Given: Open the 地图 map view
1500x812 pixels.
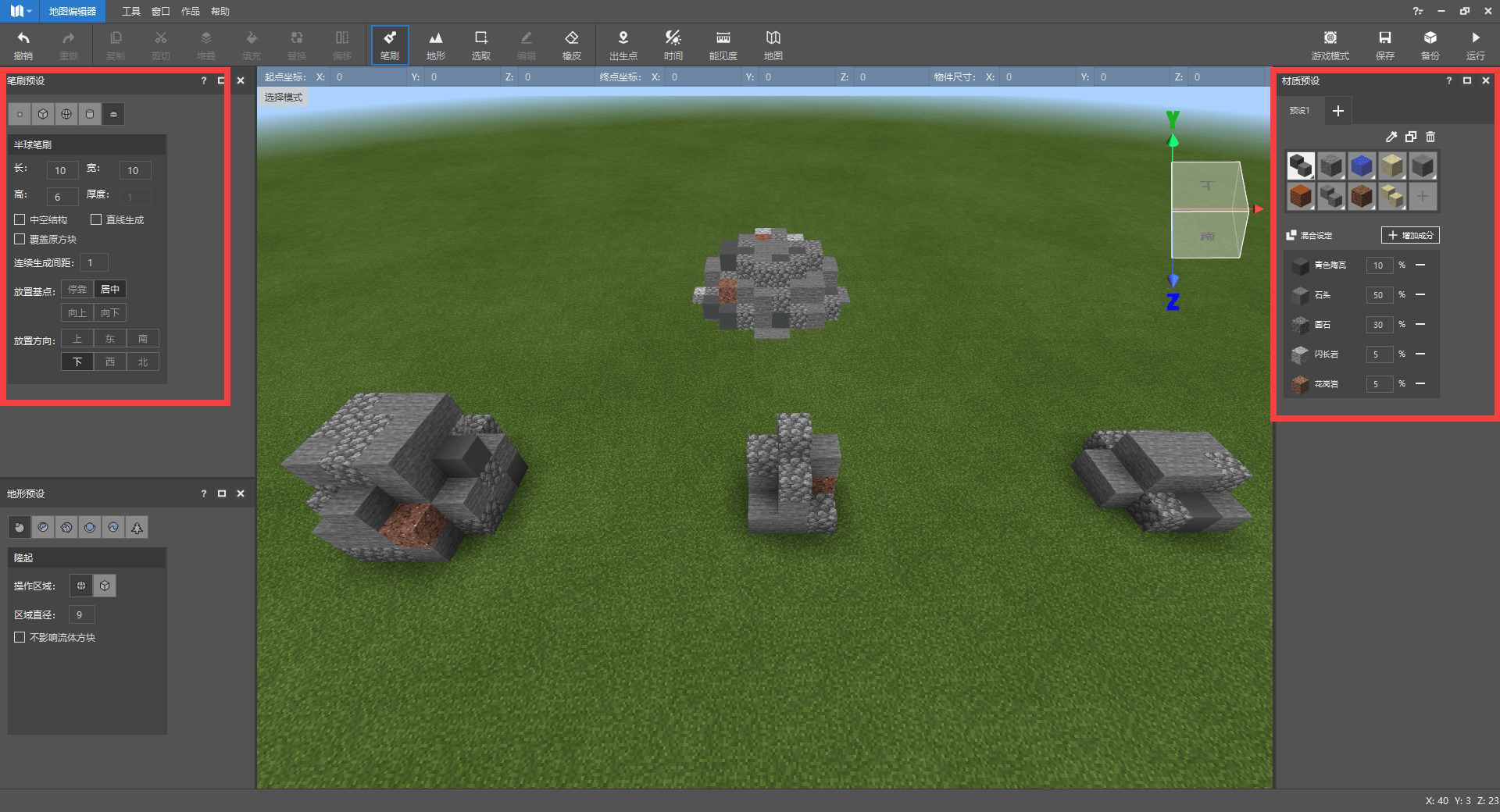Looking at the screenshot, I should point(773,45).
